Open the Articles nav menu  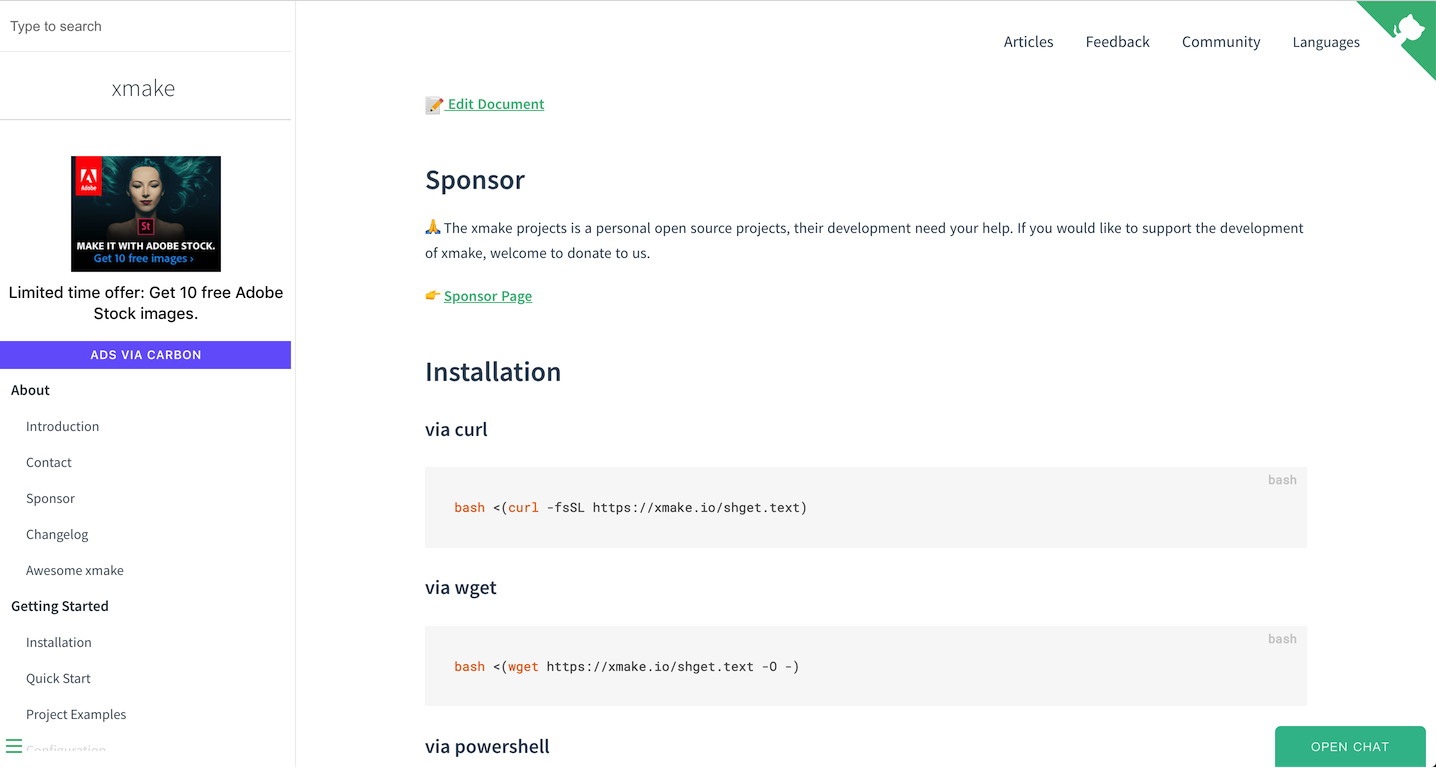[1028, 42]
